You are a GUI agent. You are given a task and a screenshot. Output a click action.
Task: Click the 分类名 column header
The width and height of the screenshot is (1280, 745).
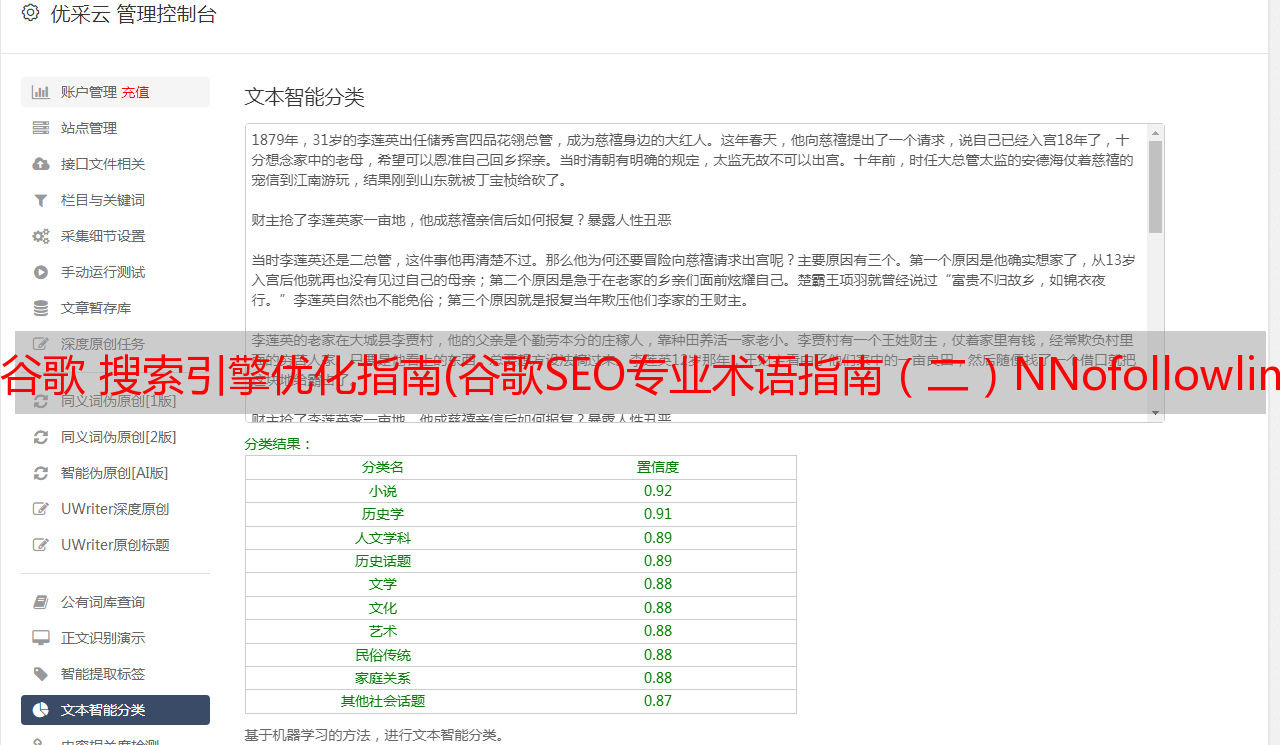click(383, 467)
